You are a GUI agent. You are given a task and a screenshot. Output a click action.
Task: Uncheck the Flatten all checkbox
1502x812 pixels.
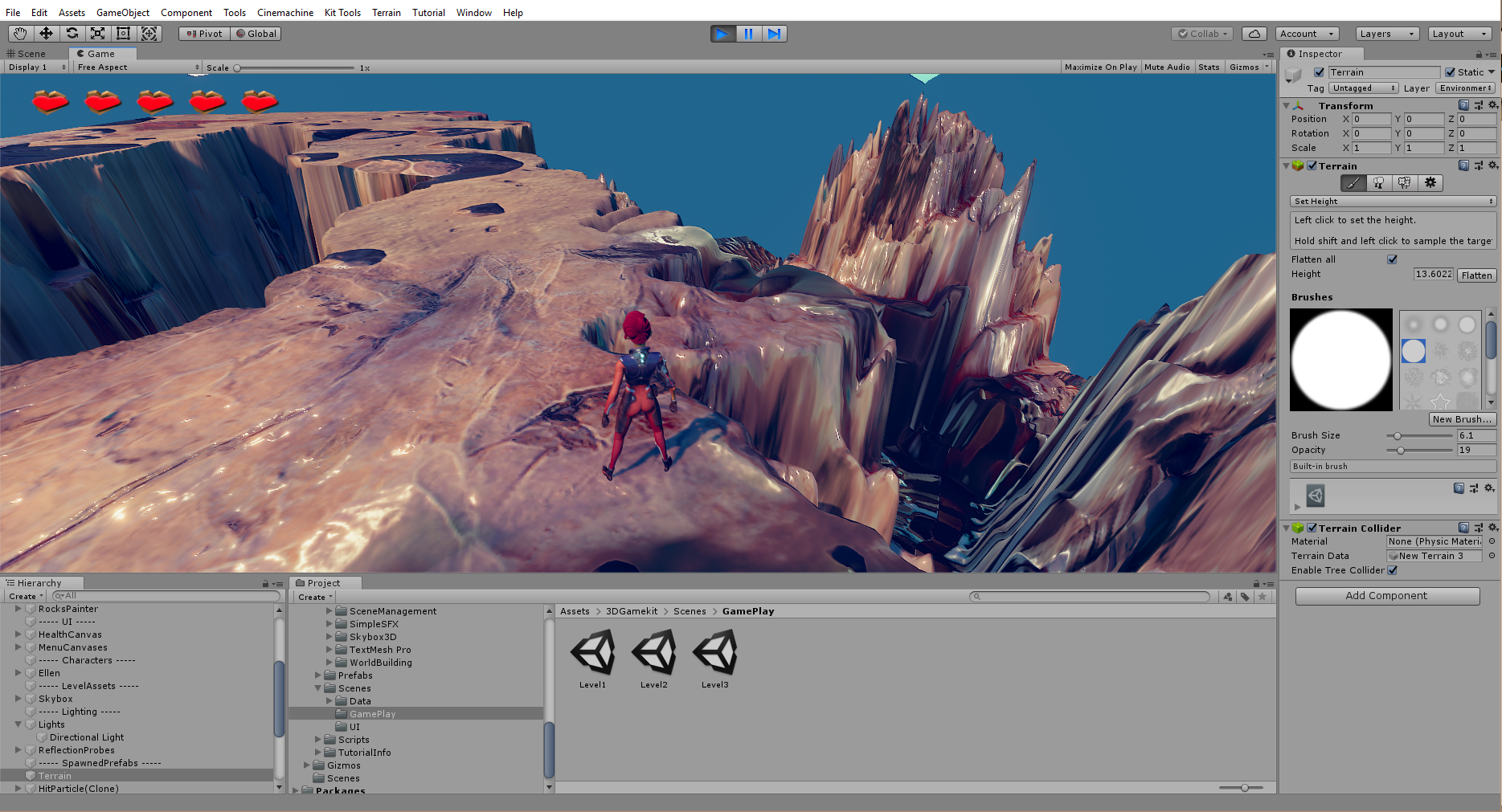pos(1393,259)
